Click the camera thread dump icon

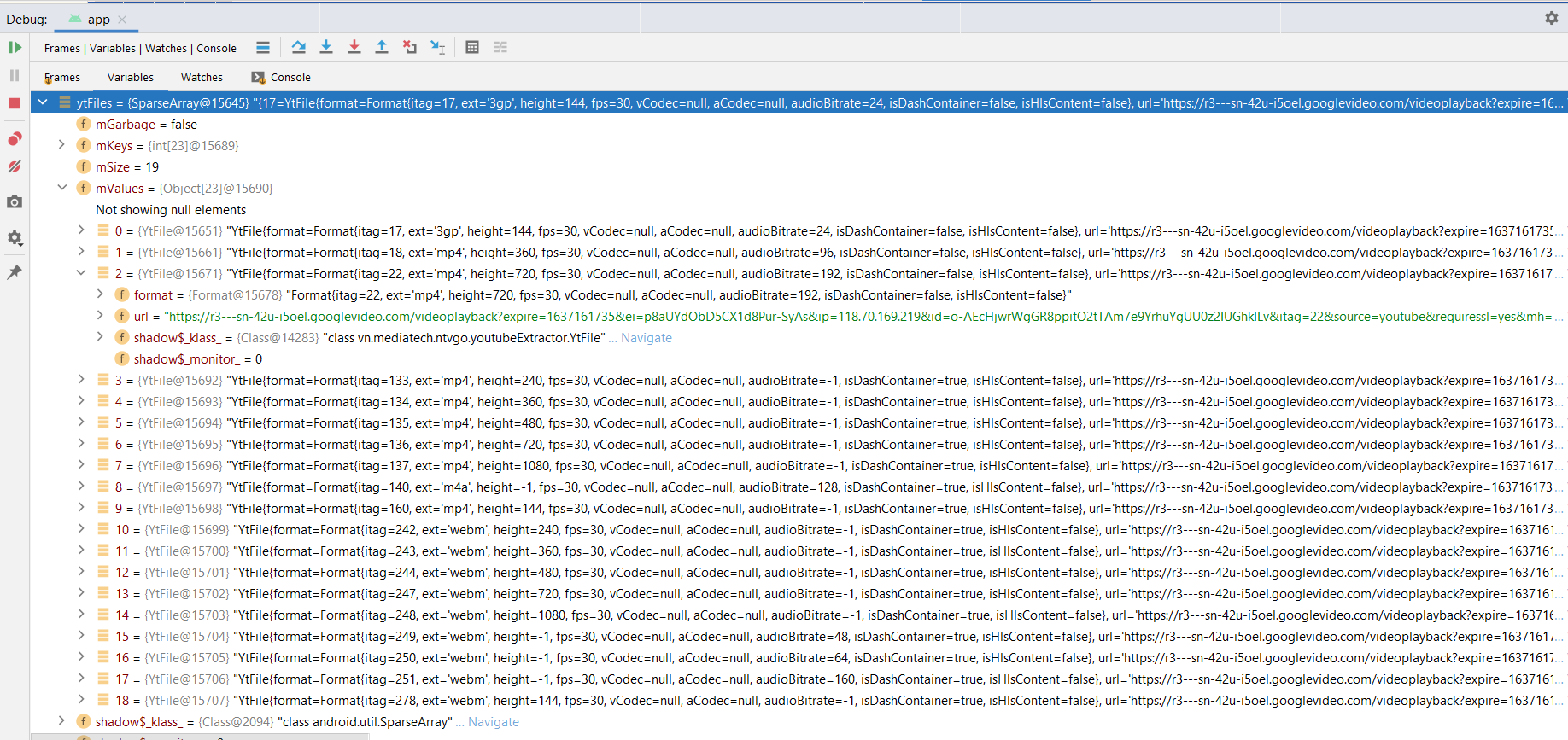[x=15, y=202]
